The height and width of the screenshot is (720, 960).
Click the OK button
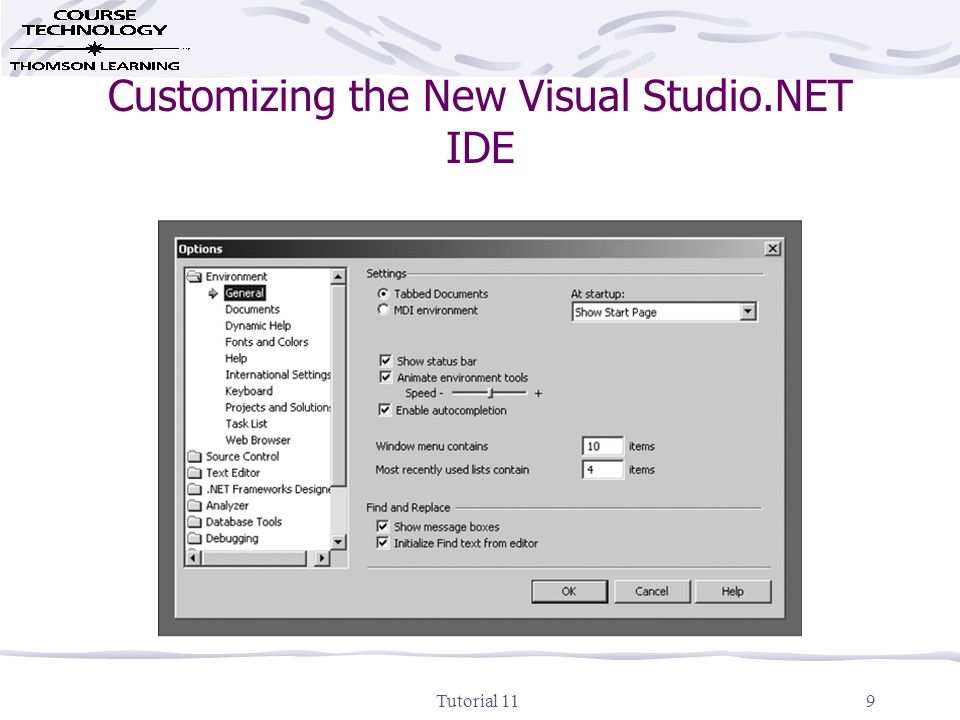coord(569,591)
